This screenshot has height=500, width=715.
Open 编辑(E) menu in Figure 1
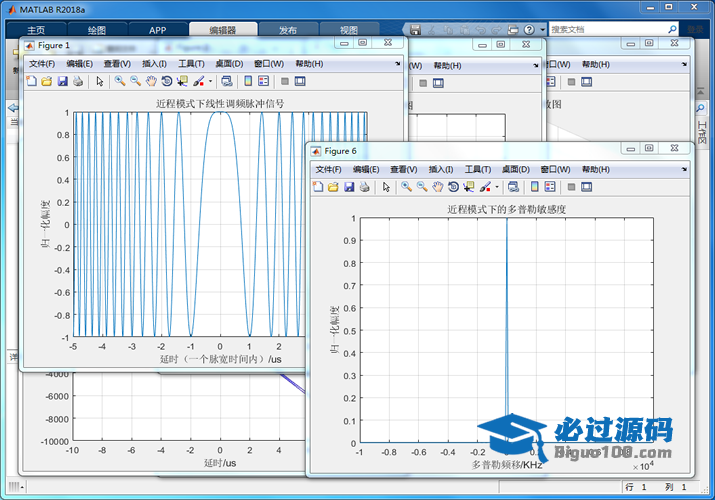click(x=80, y=64)
